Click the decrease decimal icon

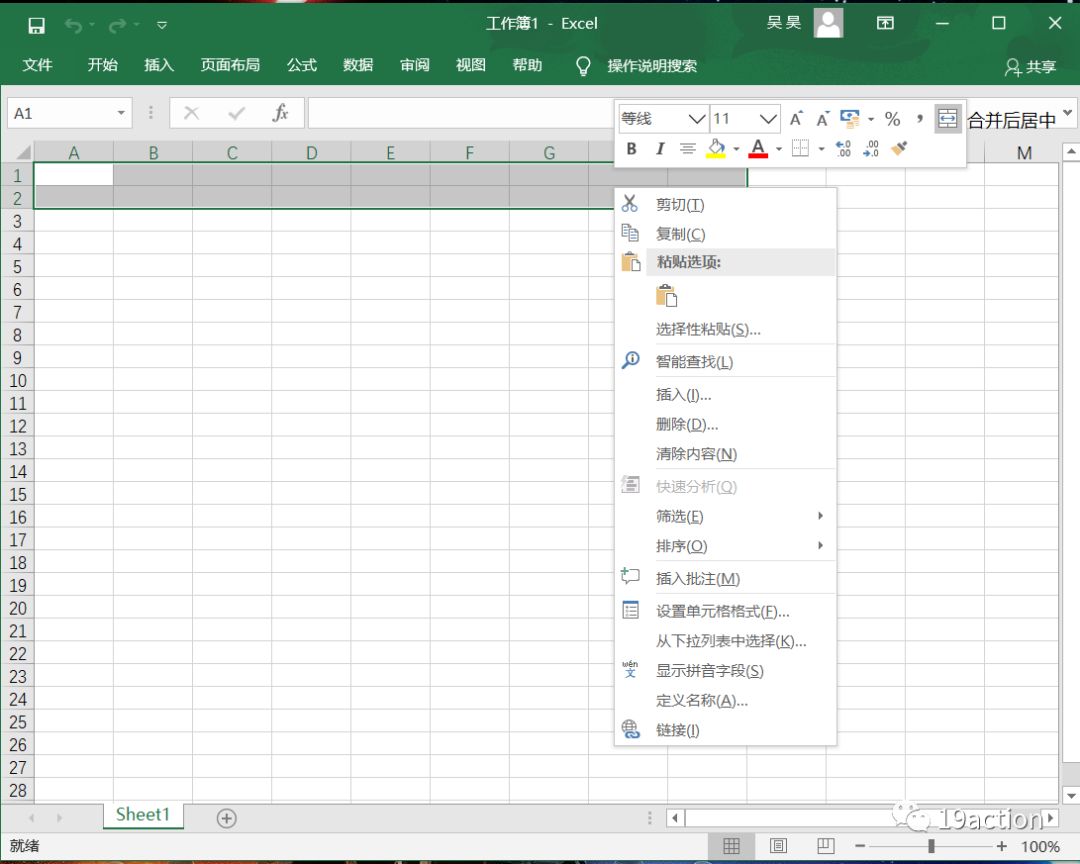tap(871, 148)
